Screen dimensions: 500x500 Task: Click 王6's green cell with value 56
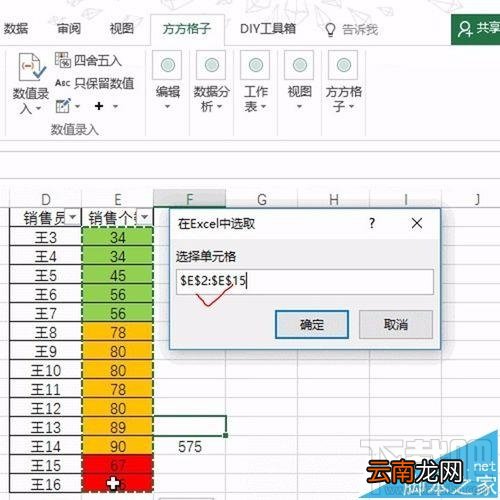(x=118, y=294)
